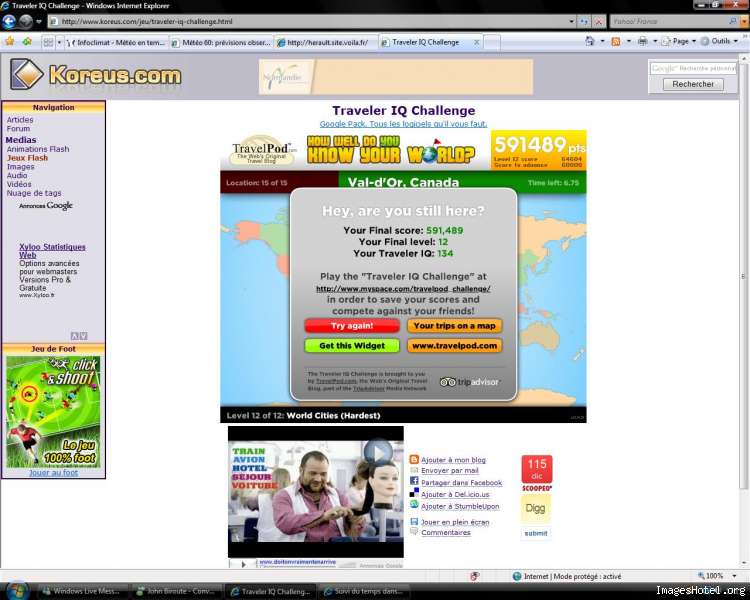Stop loading with the red X icon
Image resolution: width=750 pixels, height=600 pixels.
pos(598,22)
